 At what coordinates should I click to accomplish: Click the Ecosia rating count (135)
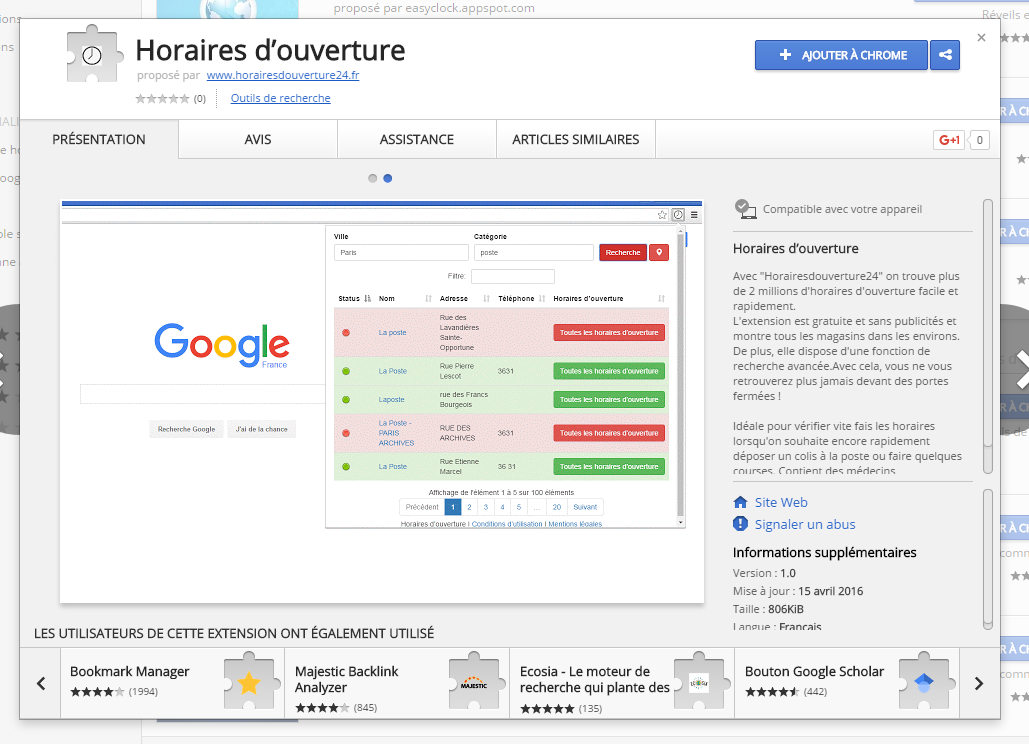click(591, 709)
